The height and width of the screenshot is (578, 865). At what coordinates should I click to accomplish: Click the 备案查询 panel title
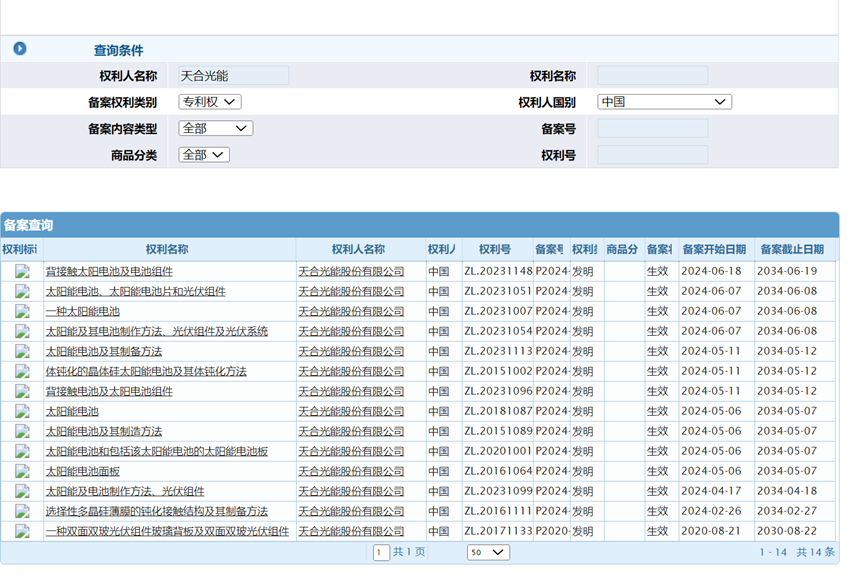[x=28, y=225]
